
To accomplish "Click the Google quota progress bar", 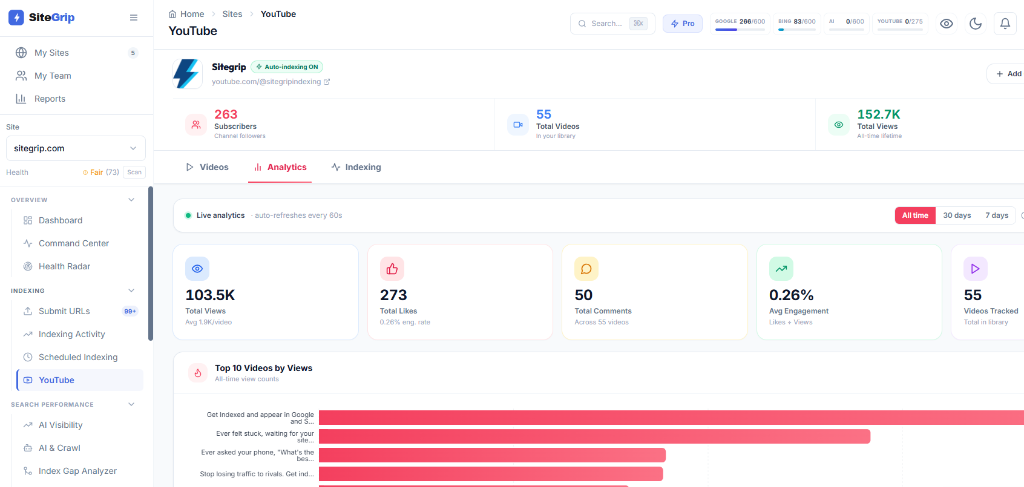I will tap(740, 29).
